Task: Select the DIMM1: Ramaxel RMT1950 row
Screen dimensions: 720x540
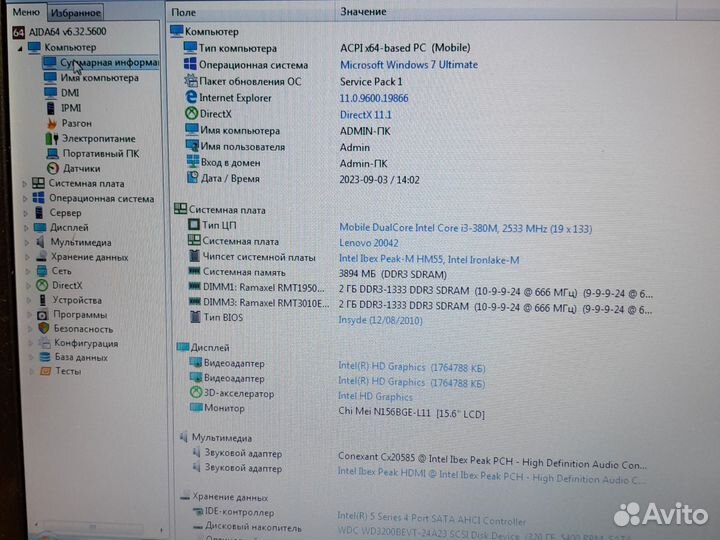Action: pyautogui.click(x=420, y=290)
